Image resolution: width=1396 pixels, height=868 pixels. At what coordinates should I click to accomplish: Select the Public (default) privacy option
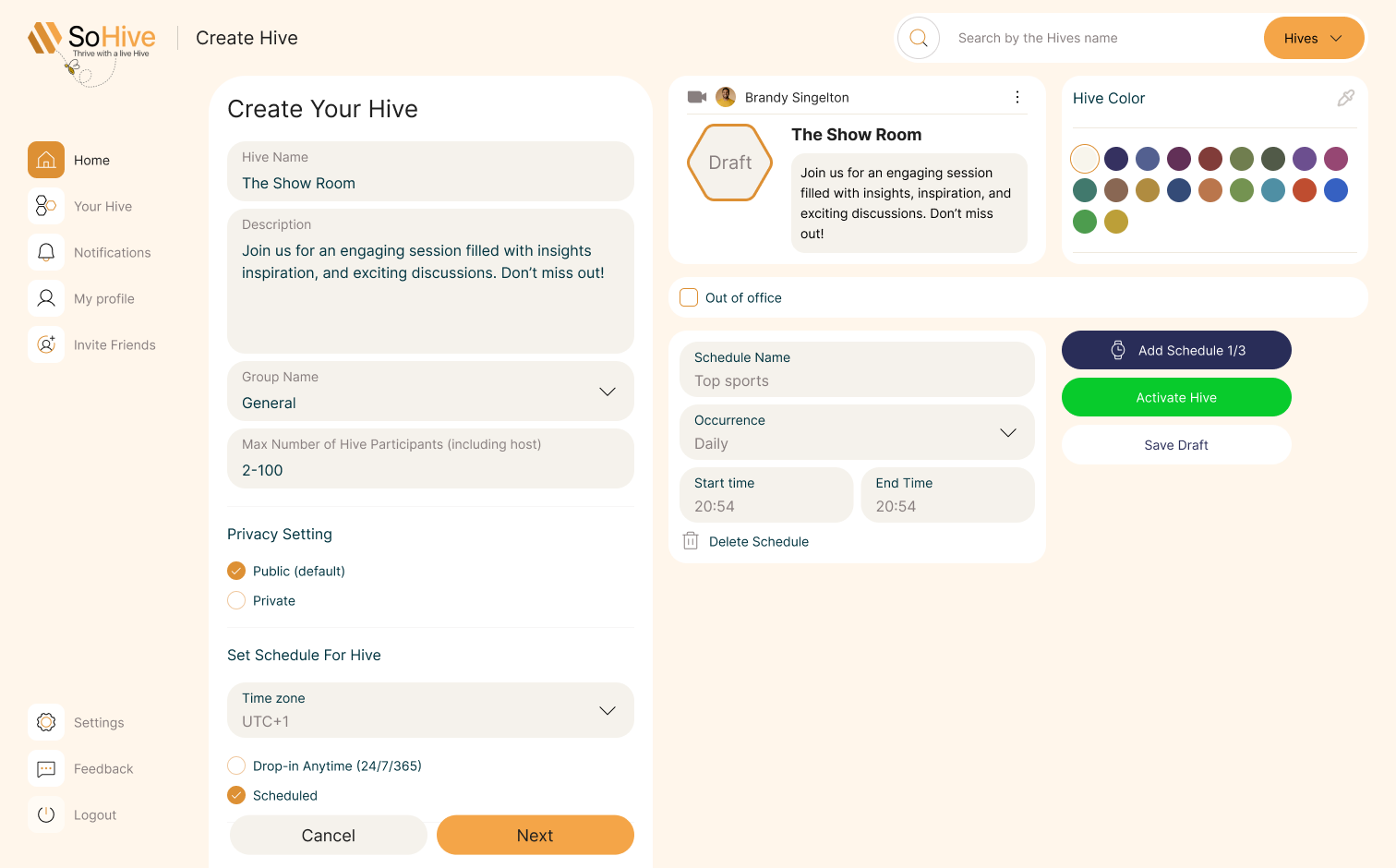tap(236, 571)
